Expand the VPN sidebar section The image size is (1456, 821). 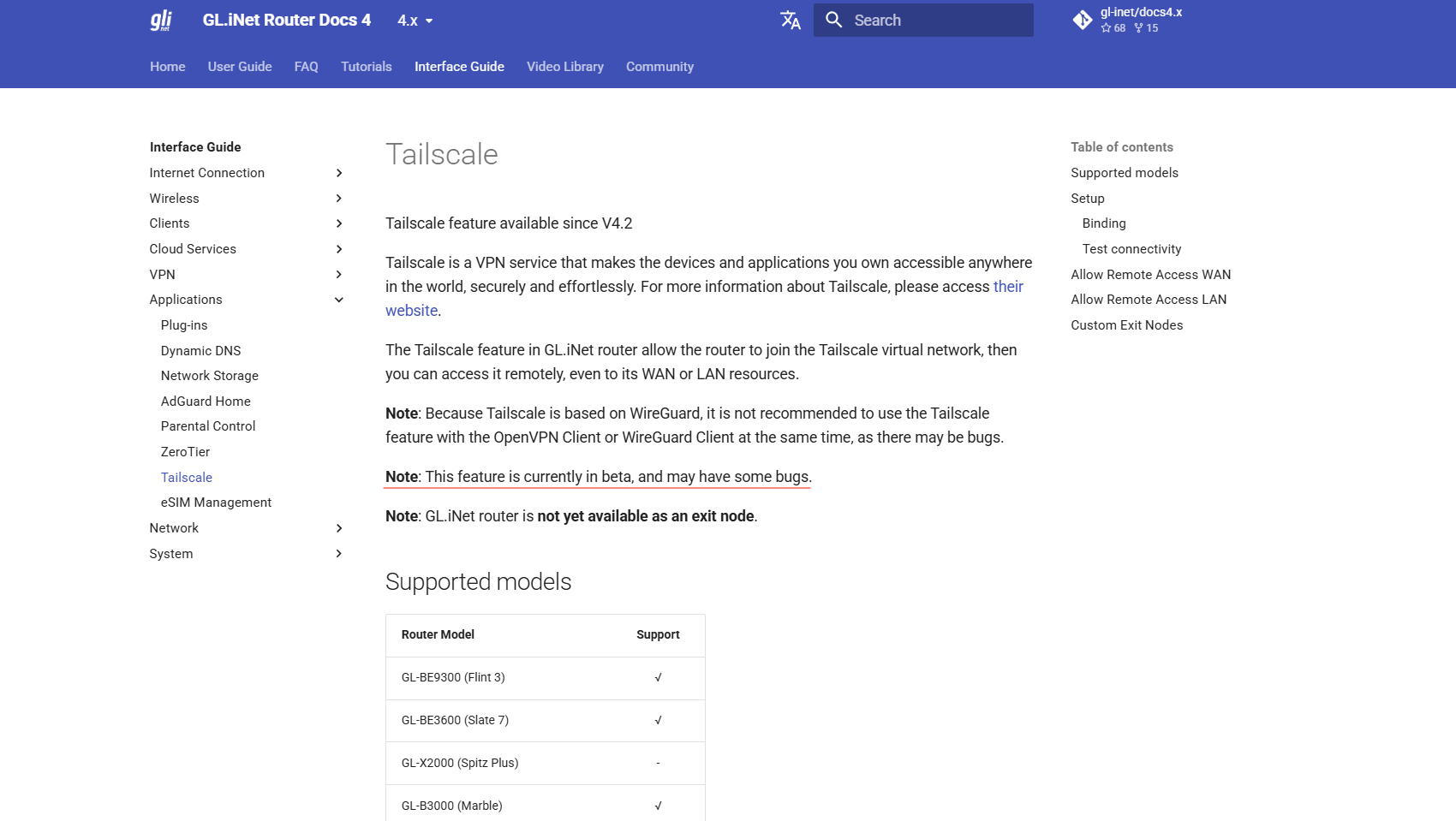pos(339,275)
